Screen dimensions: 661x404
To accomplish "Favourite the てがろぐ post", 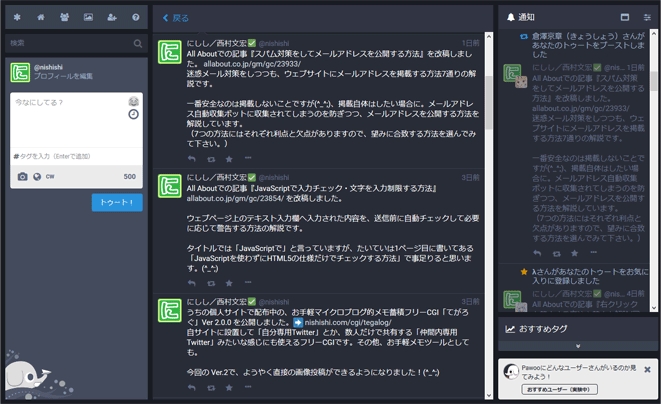I will (x=229, y=388).
